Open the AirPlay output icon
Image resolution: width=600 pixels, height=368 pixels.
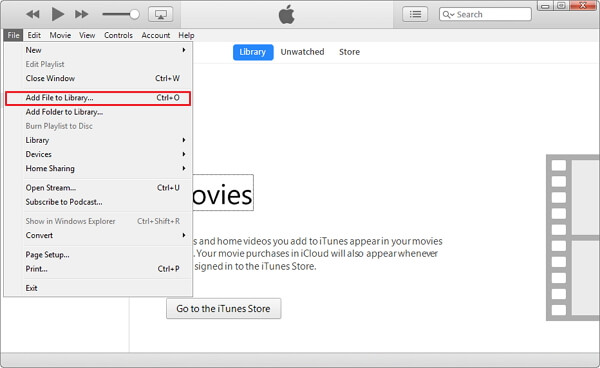(x=160, y=15)
